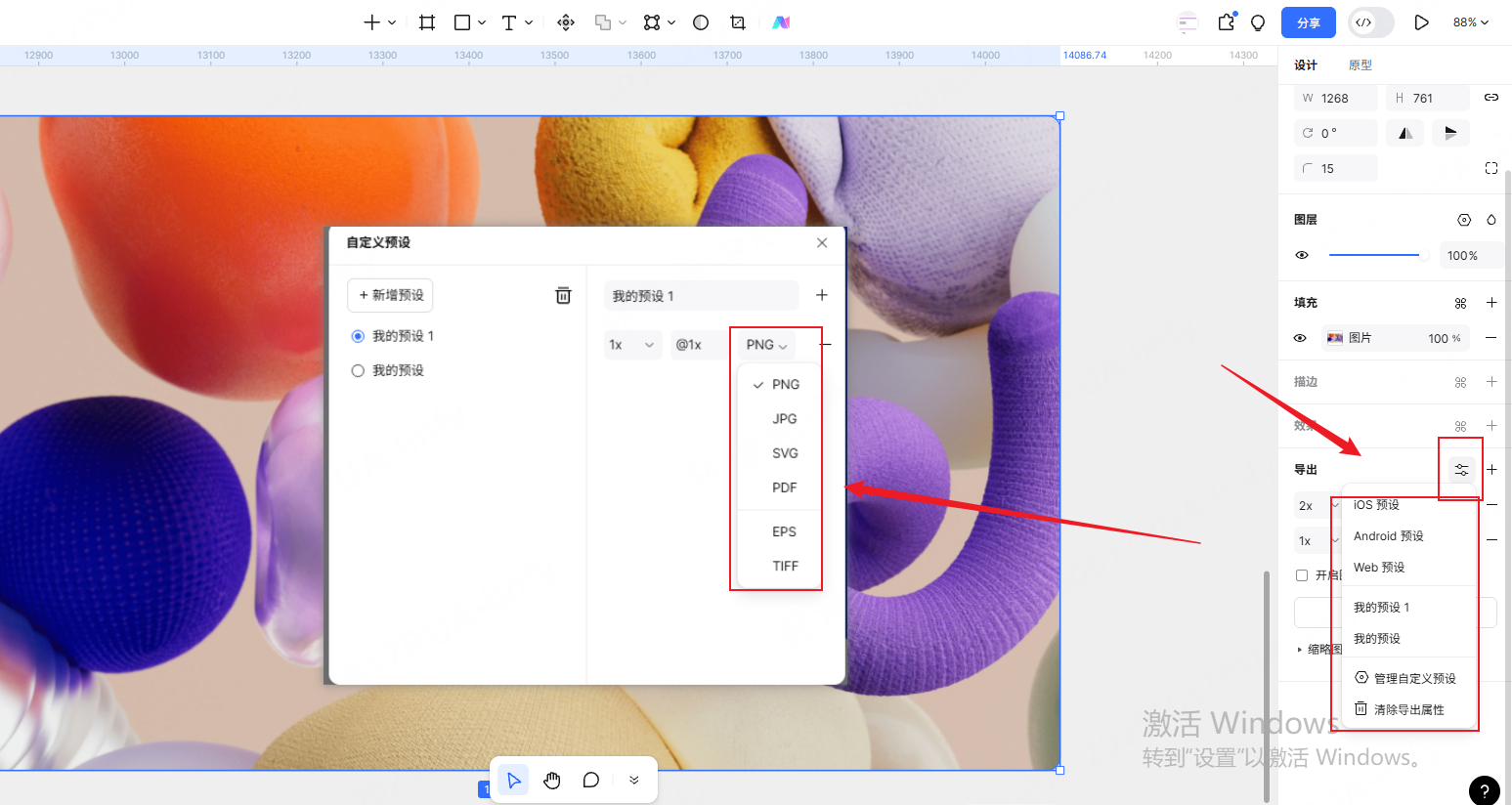This screenshot has width=1512, height=805.
Task: Click the stroke styles icon in 描边 row
Action: point(1461,382)
